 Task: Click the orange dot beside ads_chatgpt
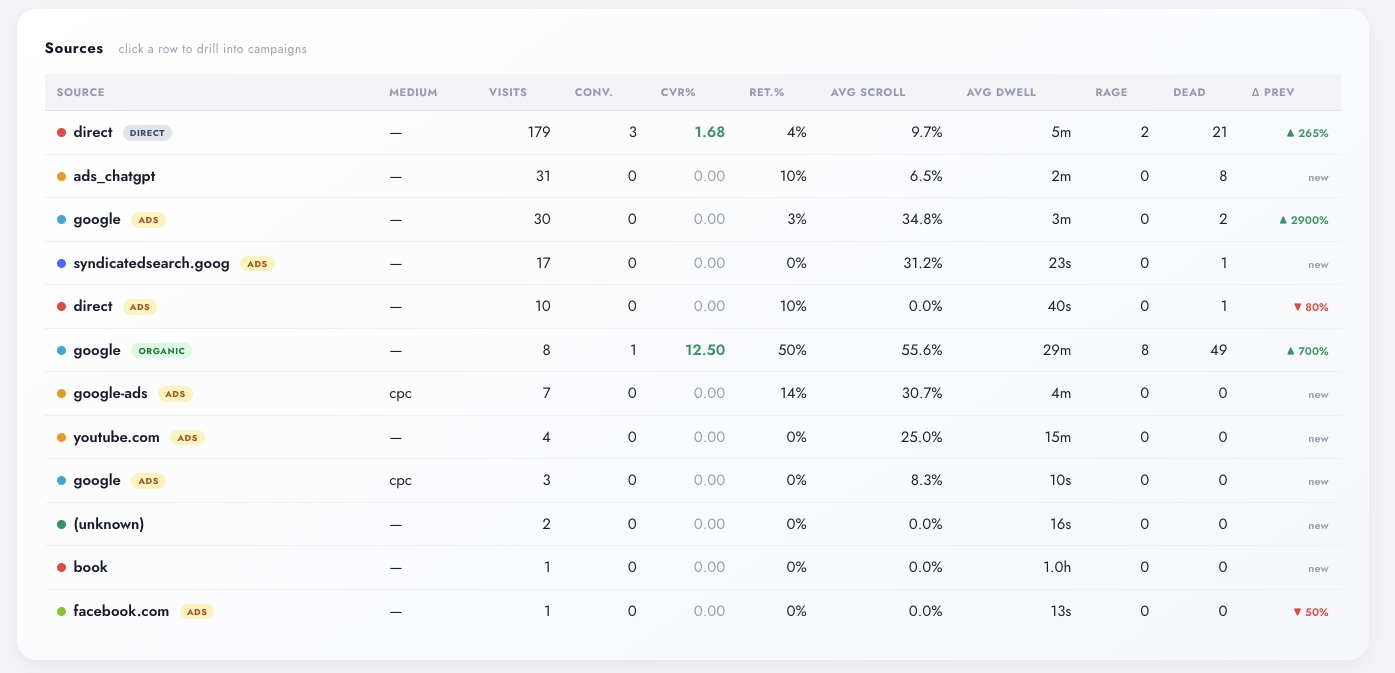[x=62, y=176]
